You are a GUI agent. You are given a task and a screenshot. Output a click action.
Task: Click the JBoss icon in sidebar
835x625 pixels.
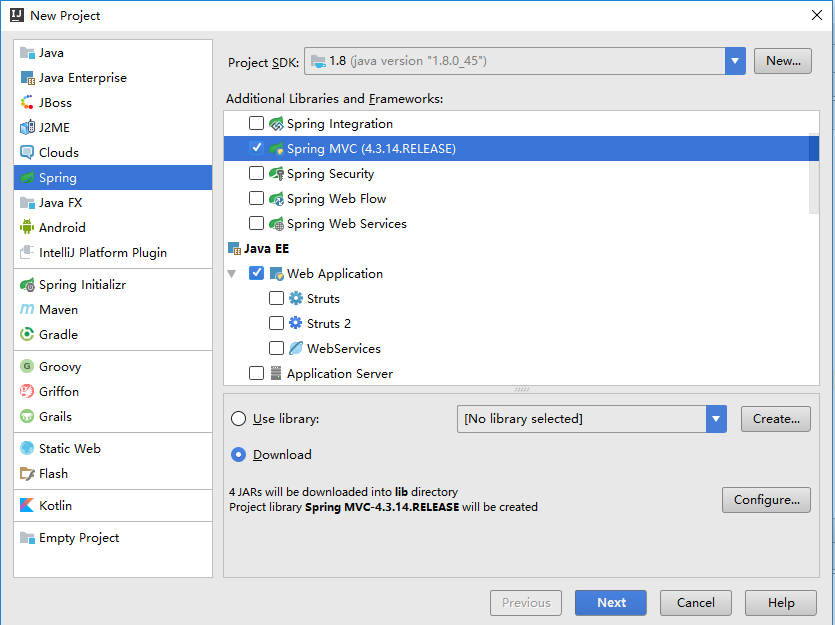tap(27, 102)
